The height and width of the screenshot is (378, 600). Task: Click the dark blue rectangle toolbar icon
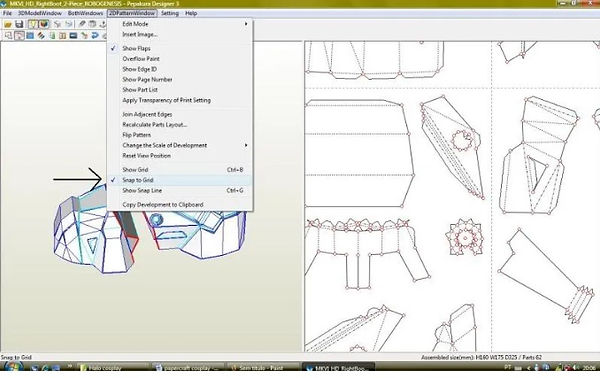click(73, 36)
